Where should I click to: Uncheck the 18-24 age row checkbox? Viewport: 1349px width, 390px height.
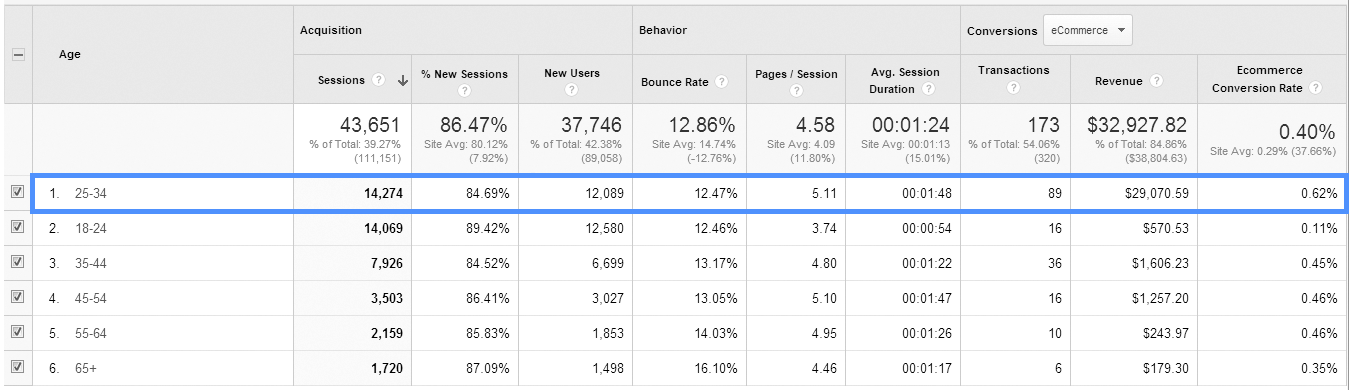(17, 227)
